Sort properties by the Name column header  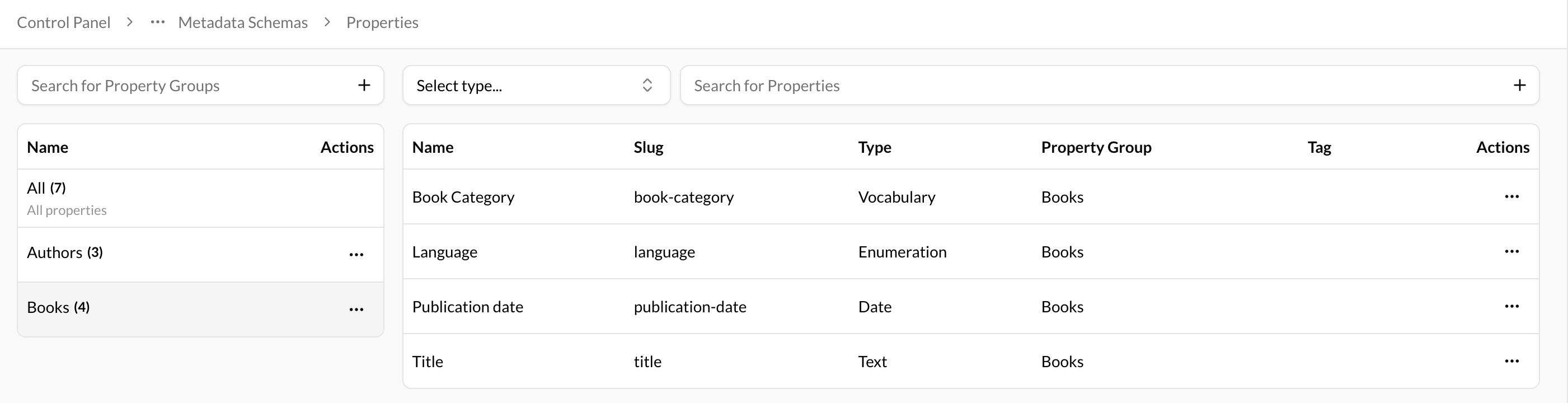432,147
